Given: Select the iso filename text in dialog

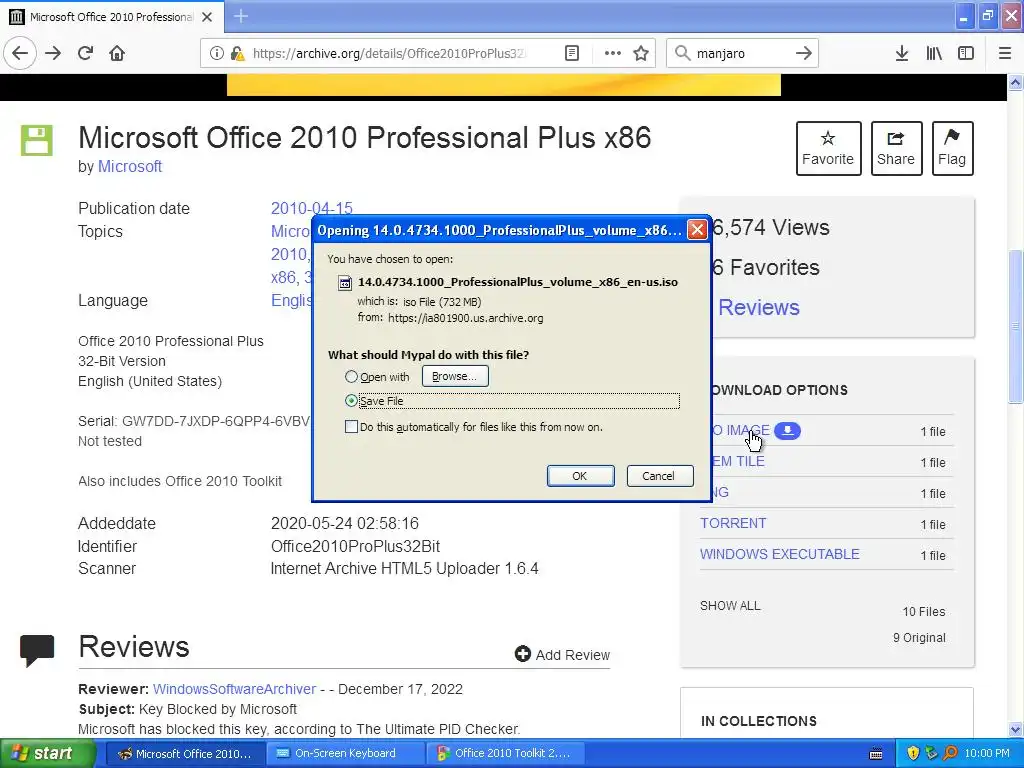Looking at the screenshot, I should 517,282.
